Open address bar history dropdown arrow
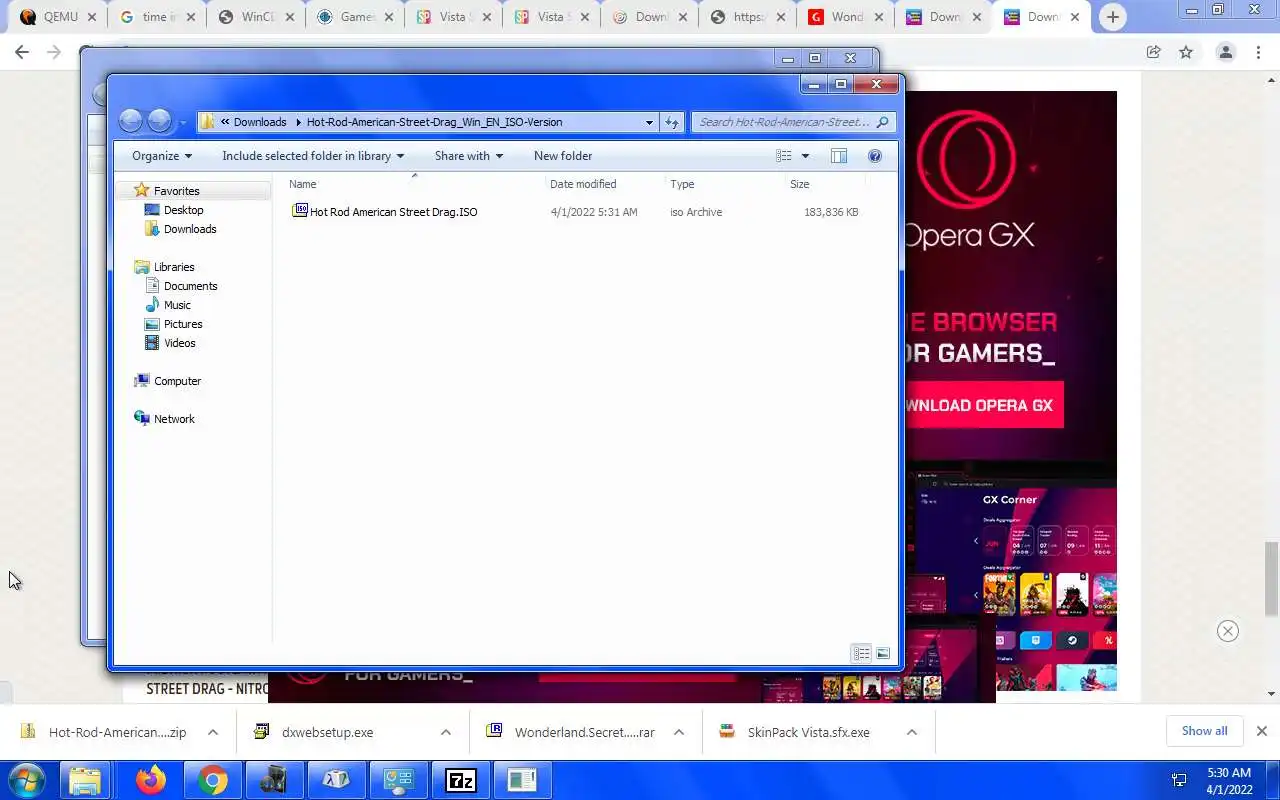1280x800 pixels. coord(649,122)
